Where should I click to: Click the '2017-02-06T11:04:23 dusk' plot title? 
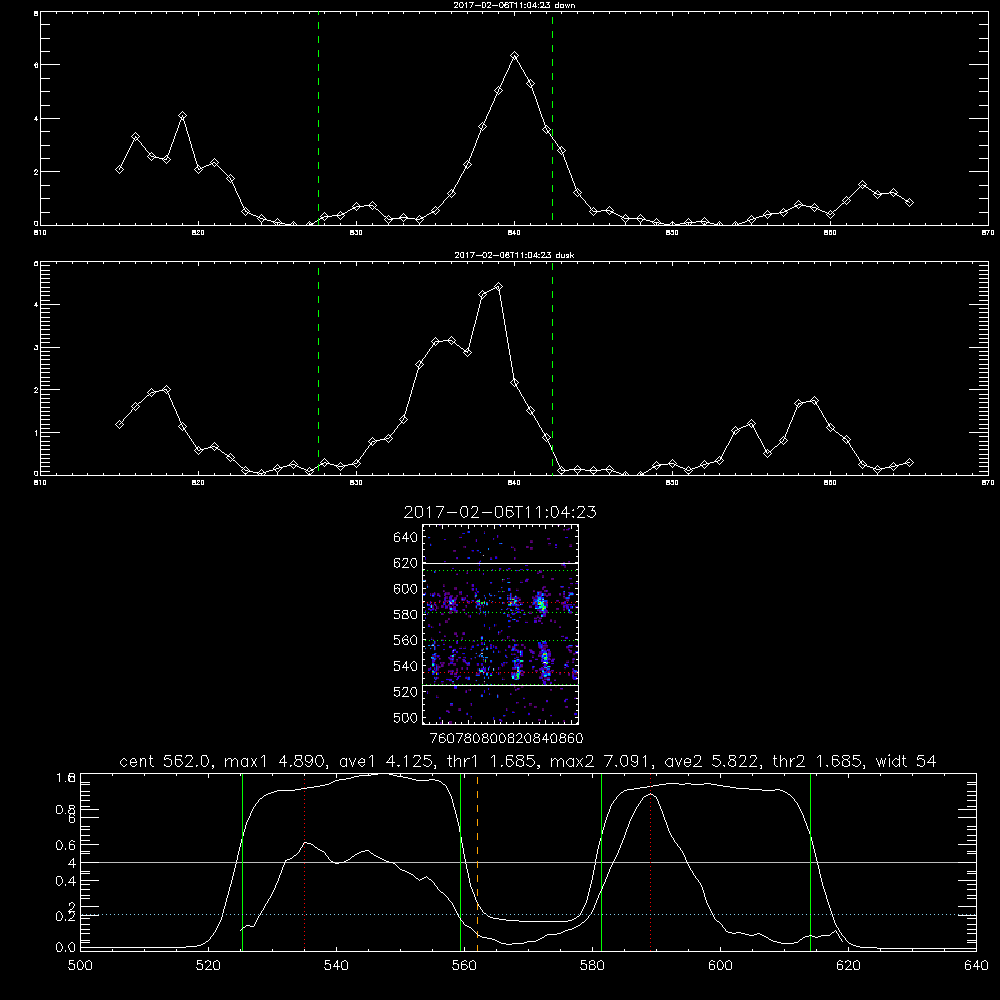point(514,255)
